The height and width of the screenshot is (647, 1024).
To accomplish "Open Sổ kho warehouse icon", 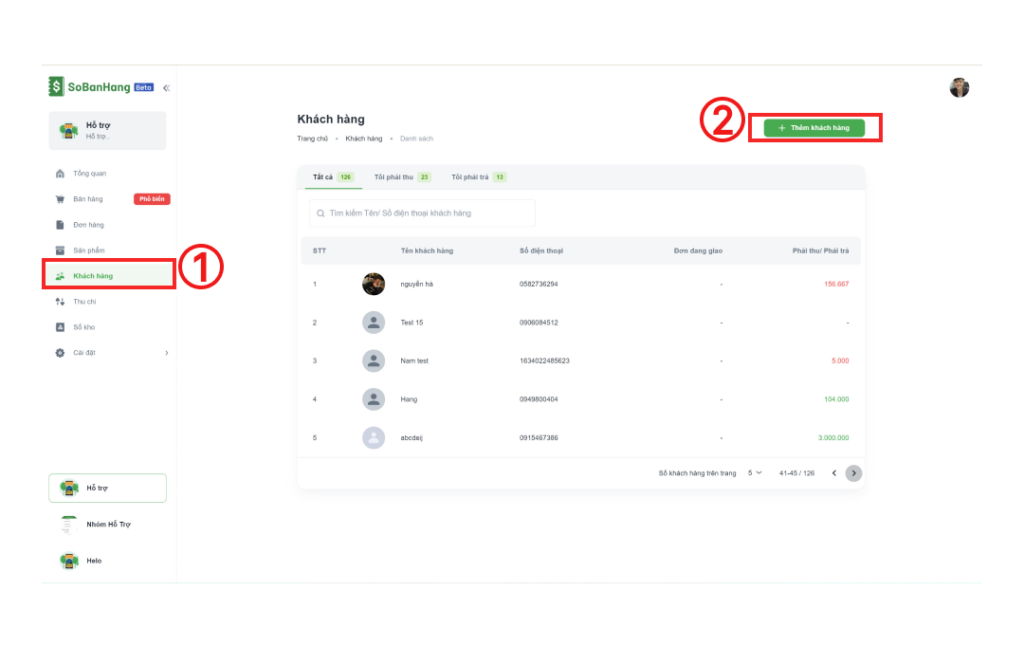I will pos(60,327).
